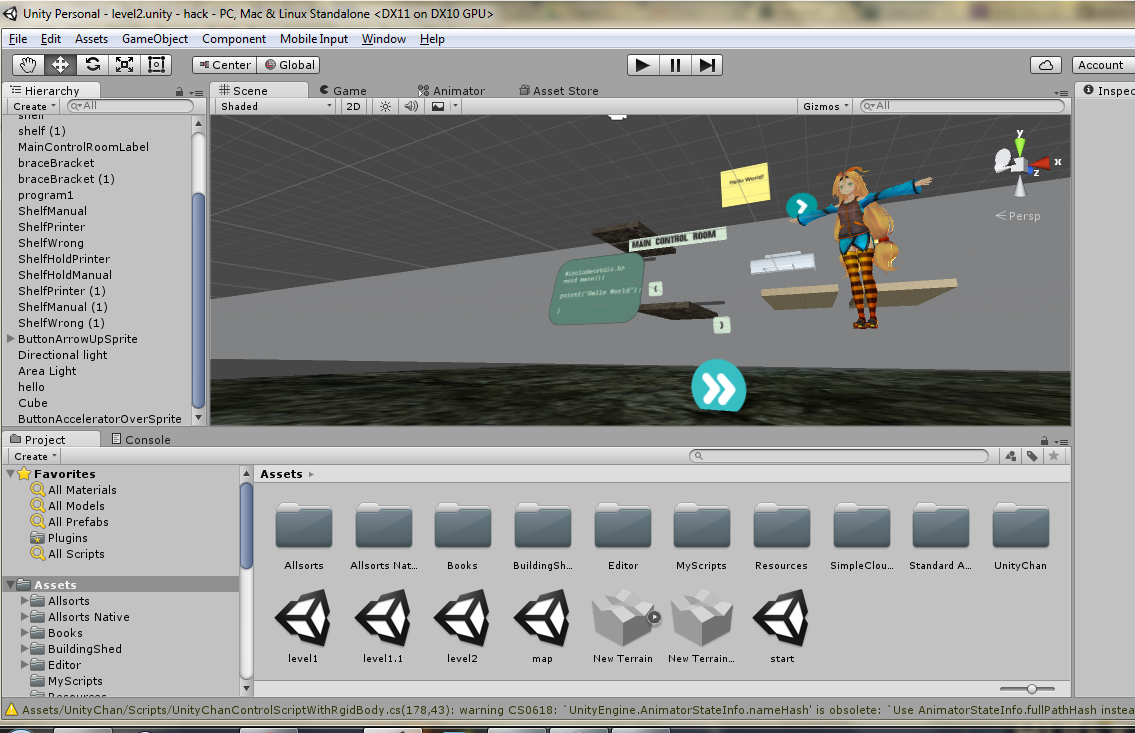The width and height of the screenshot is (1135, 733).
Task: Select the level1.1 scene asset
Action: click(383, 617)
